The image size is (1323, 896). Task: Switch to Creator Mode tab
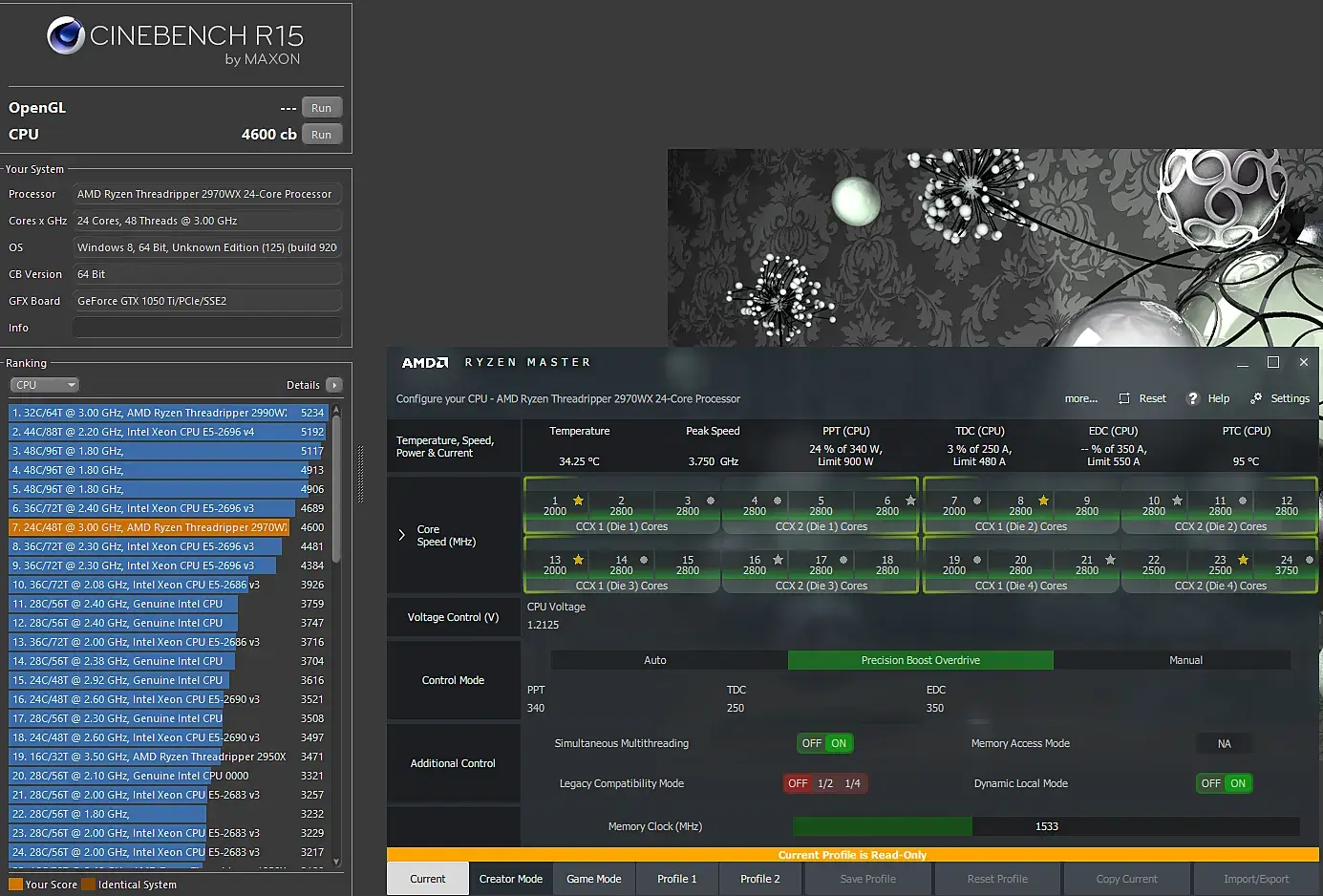point(511,879)
